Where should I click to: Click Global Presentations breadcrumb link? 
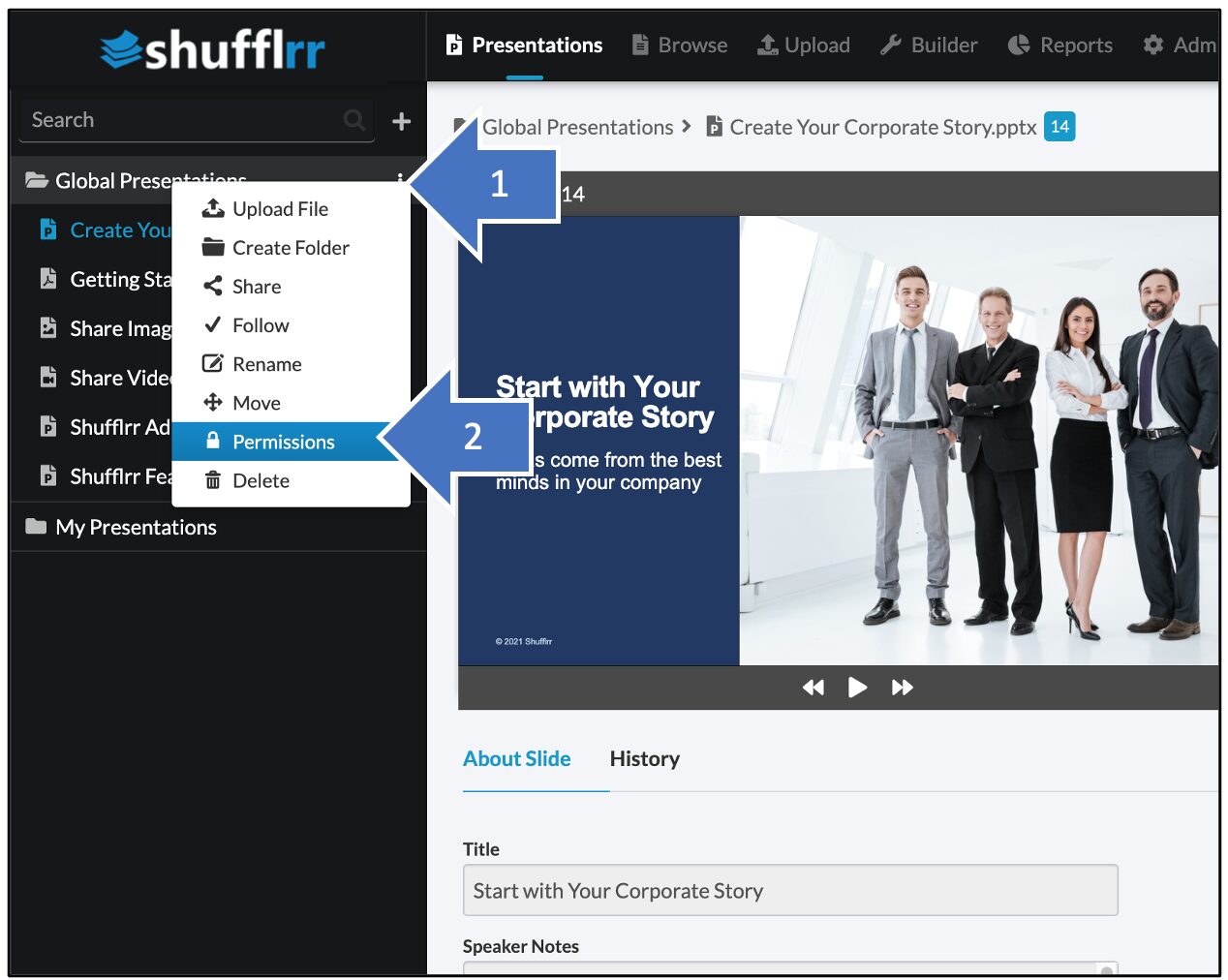(x=577, y=127)
